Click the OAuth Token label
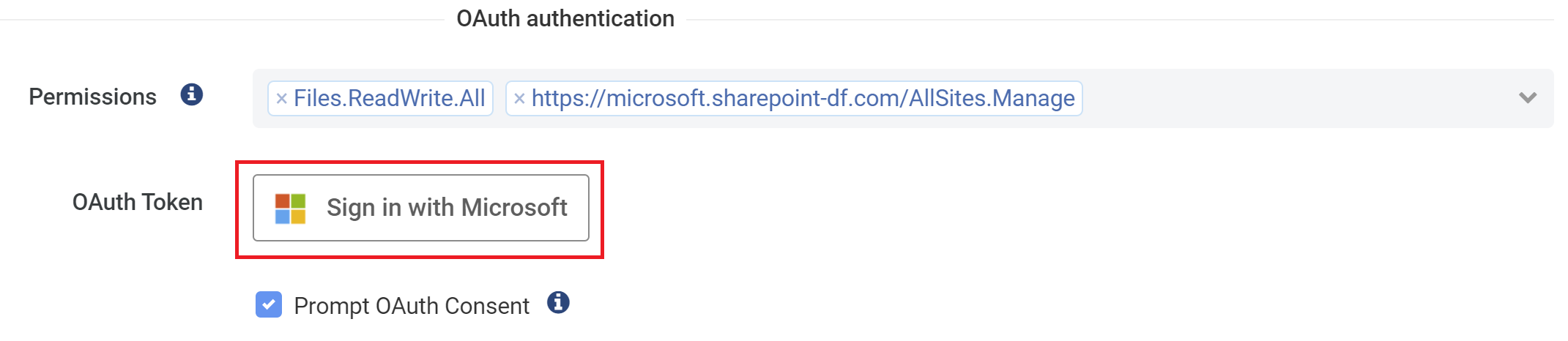The width and height of the screenshot is (1568, 341). click(x=137, y=203)
